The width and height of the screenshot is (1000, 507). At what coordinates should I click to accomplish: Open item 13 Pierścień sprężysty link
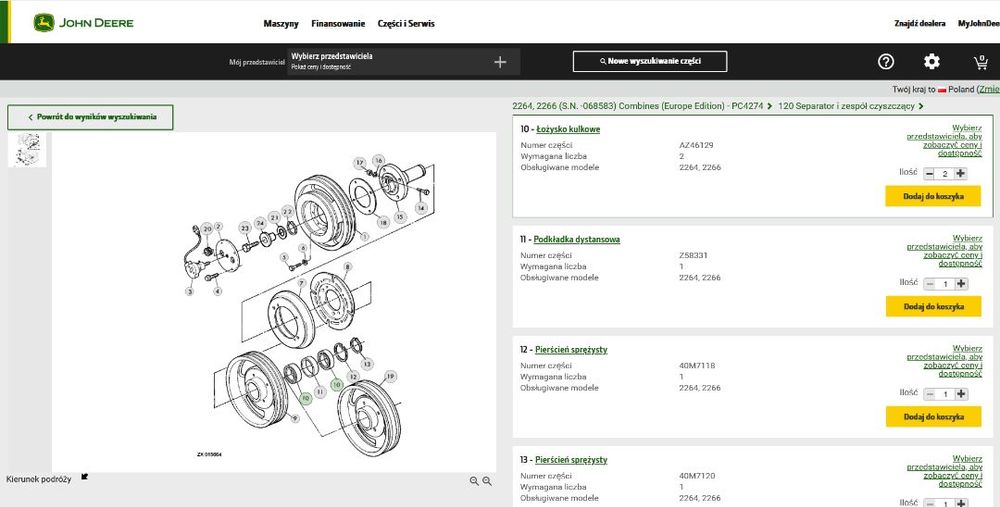pos(571,460)
